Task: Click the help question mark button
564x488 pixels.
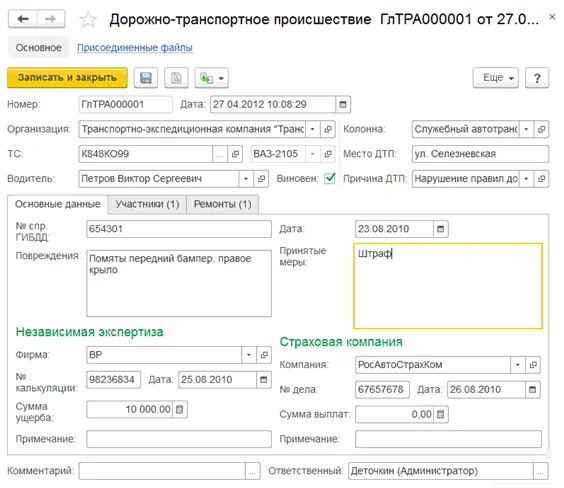Action: tap(537, 78)
